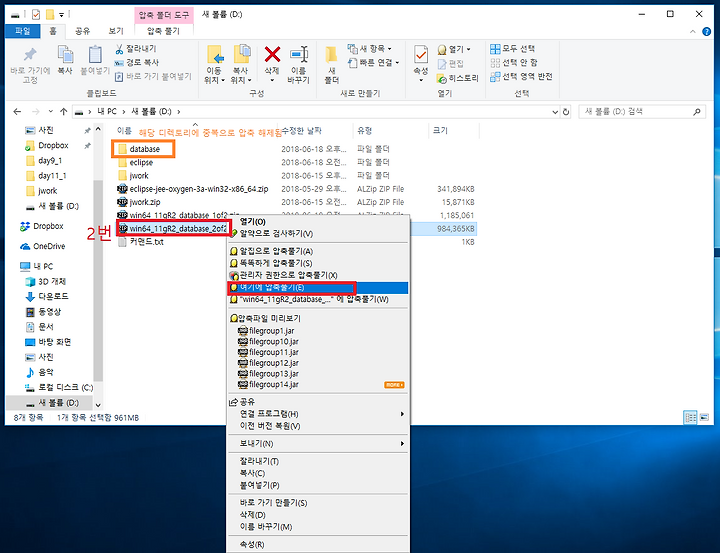Viewport: 720px width, 553px height.
Task: Choose 알집으로 압축풀기(A)
Action: (318, 251)
